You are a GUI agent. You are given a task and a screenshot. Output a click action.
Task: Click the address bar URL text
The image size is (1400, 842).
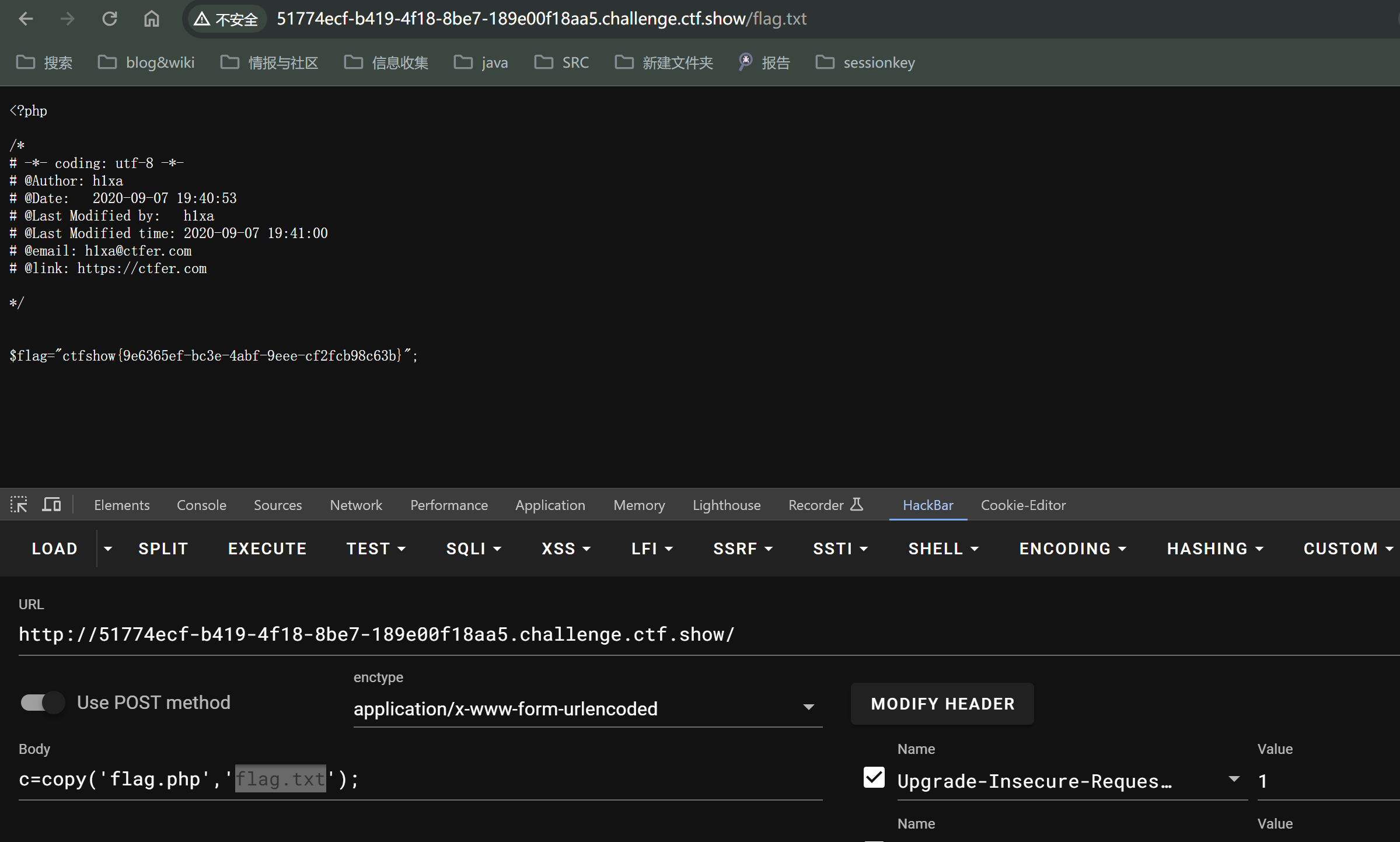(541, 19)
